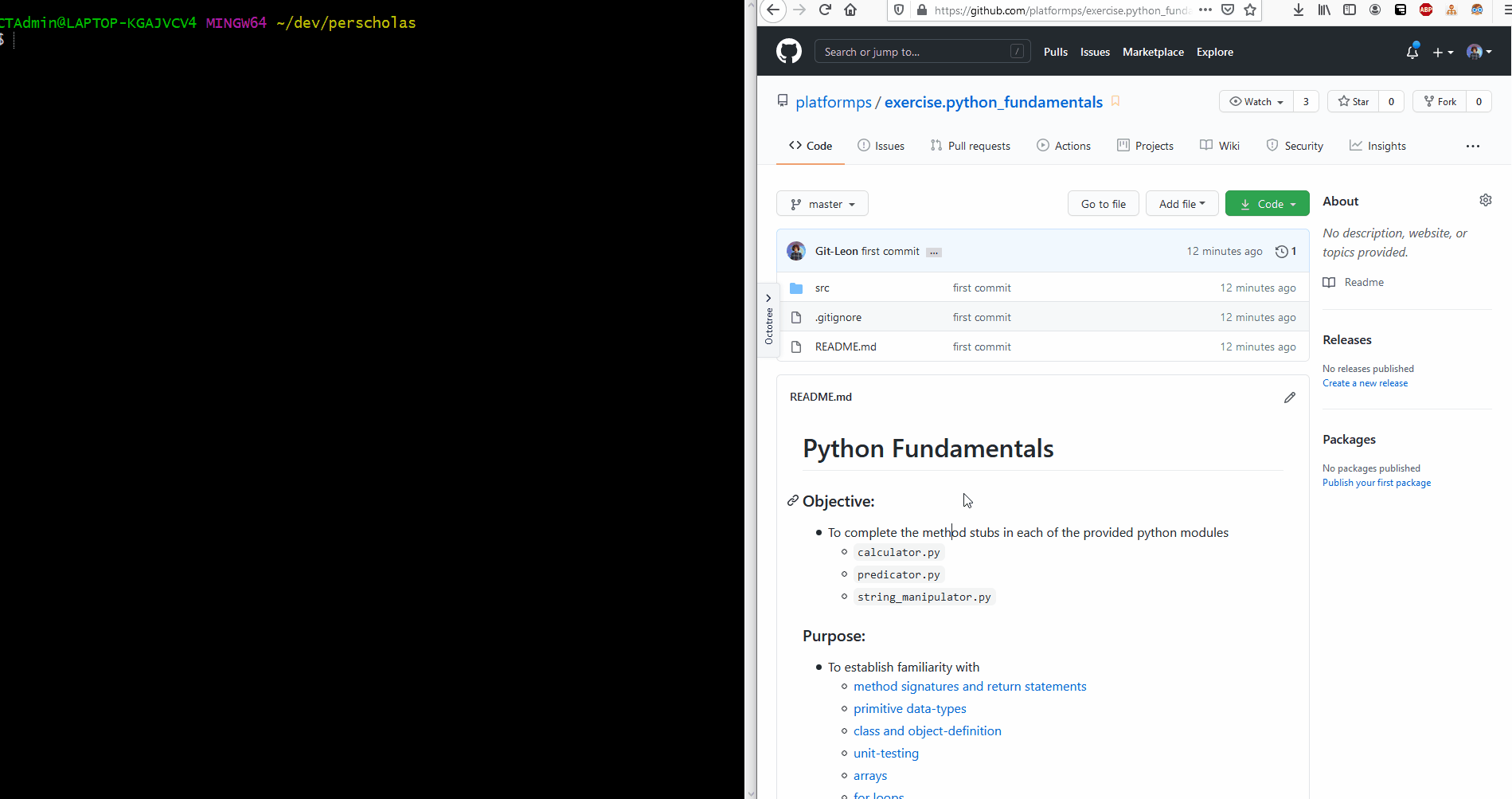Select the Code tab
The height and width of the screenshot is (799, 1512).
[x=811, y=146]
